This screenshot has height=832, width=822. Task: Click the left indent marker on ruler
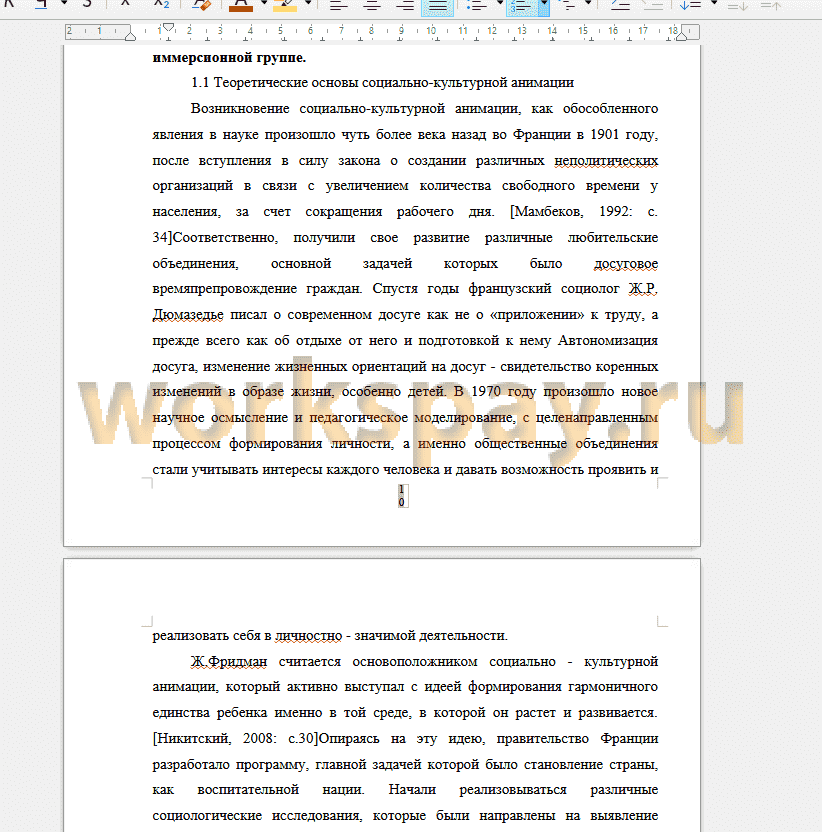pyautogui.click(x=130, y=37)
